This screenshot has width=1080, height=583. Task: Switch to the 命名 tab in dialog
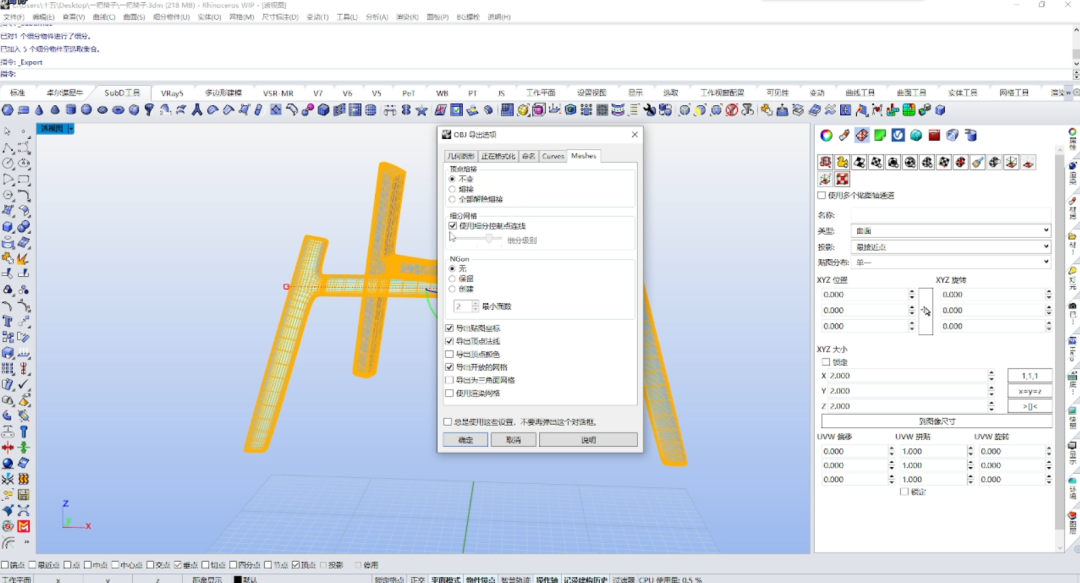click(528, 156)
